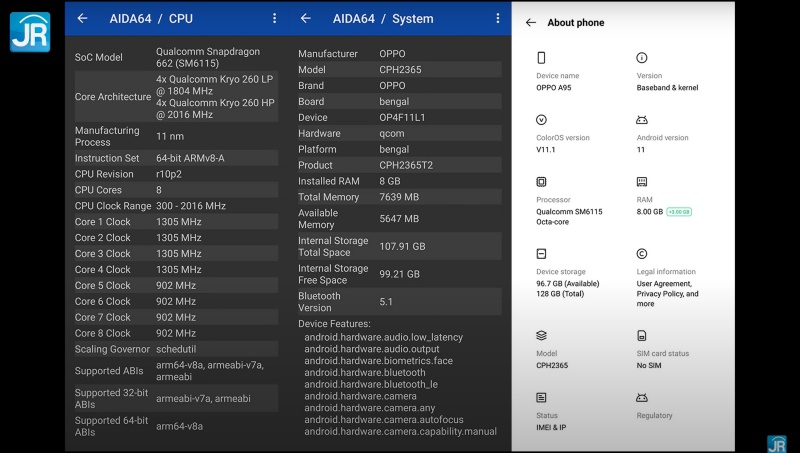Image resolution: width=800 pixels, height=453 pixels.
Task: Select the Bluetooth Version 5.1 value
Action: pyautogui.click(x=386, y=302)
